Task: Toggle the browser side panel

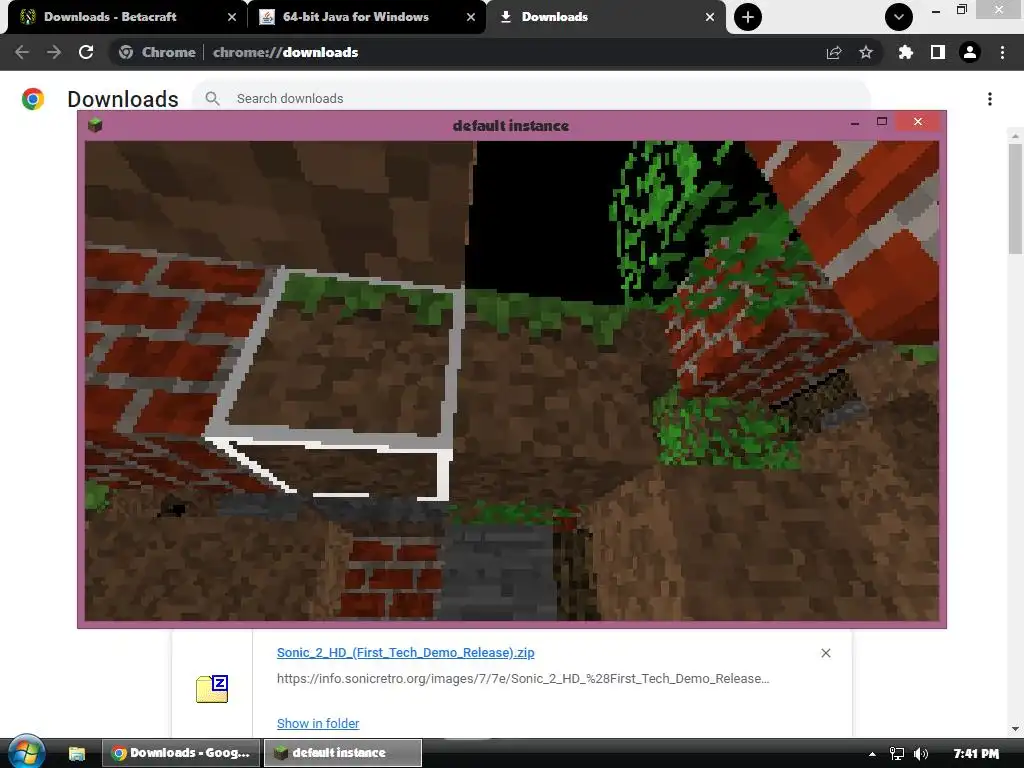Action: (x=938, y=52)
